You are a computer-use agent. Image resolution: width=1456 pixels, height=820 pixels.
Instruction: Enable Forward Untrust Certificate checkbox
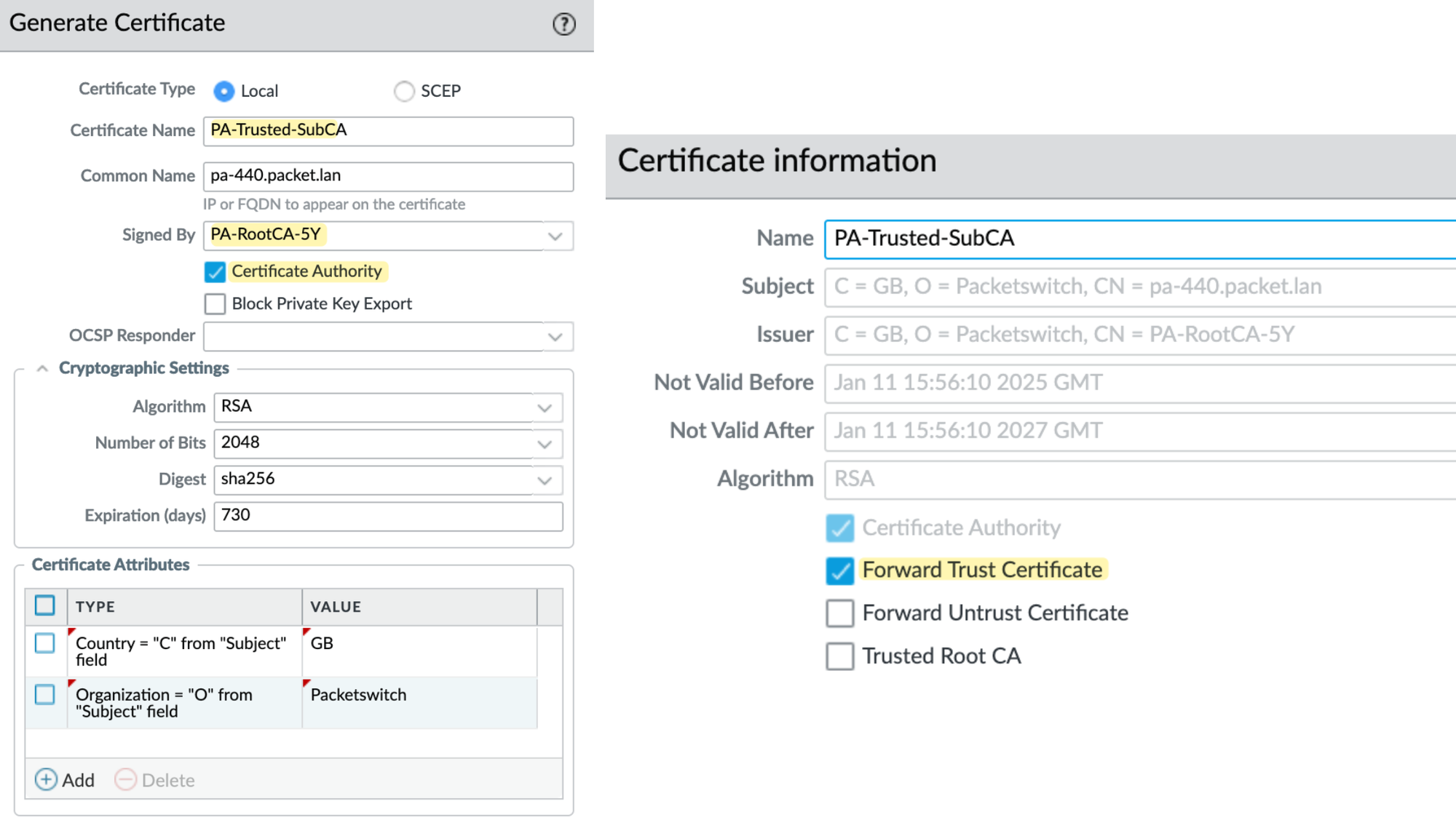[x=839, y=613]
